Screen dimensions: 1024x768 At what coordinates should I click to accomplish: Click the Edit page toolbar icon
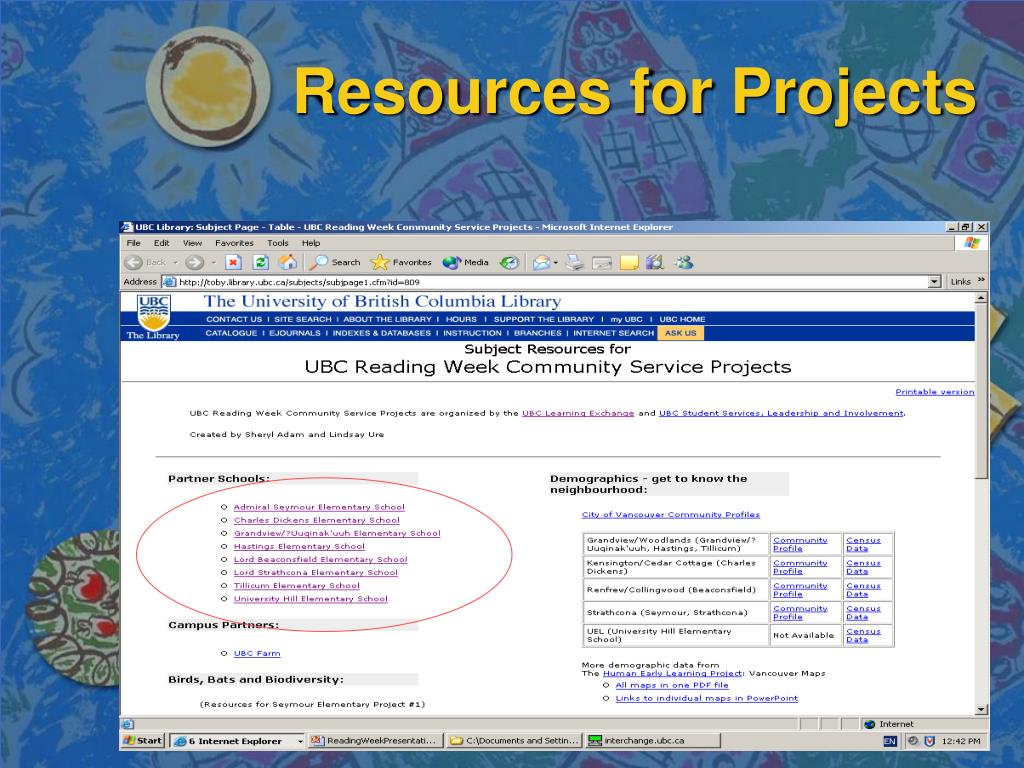coord(601,263)
